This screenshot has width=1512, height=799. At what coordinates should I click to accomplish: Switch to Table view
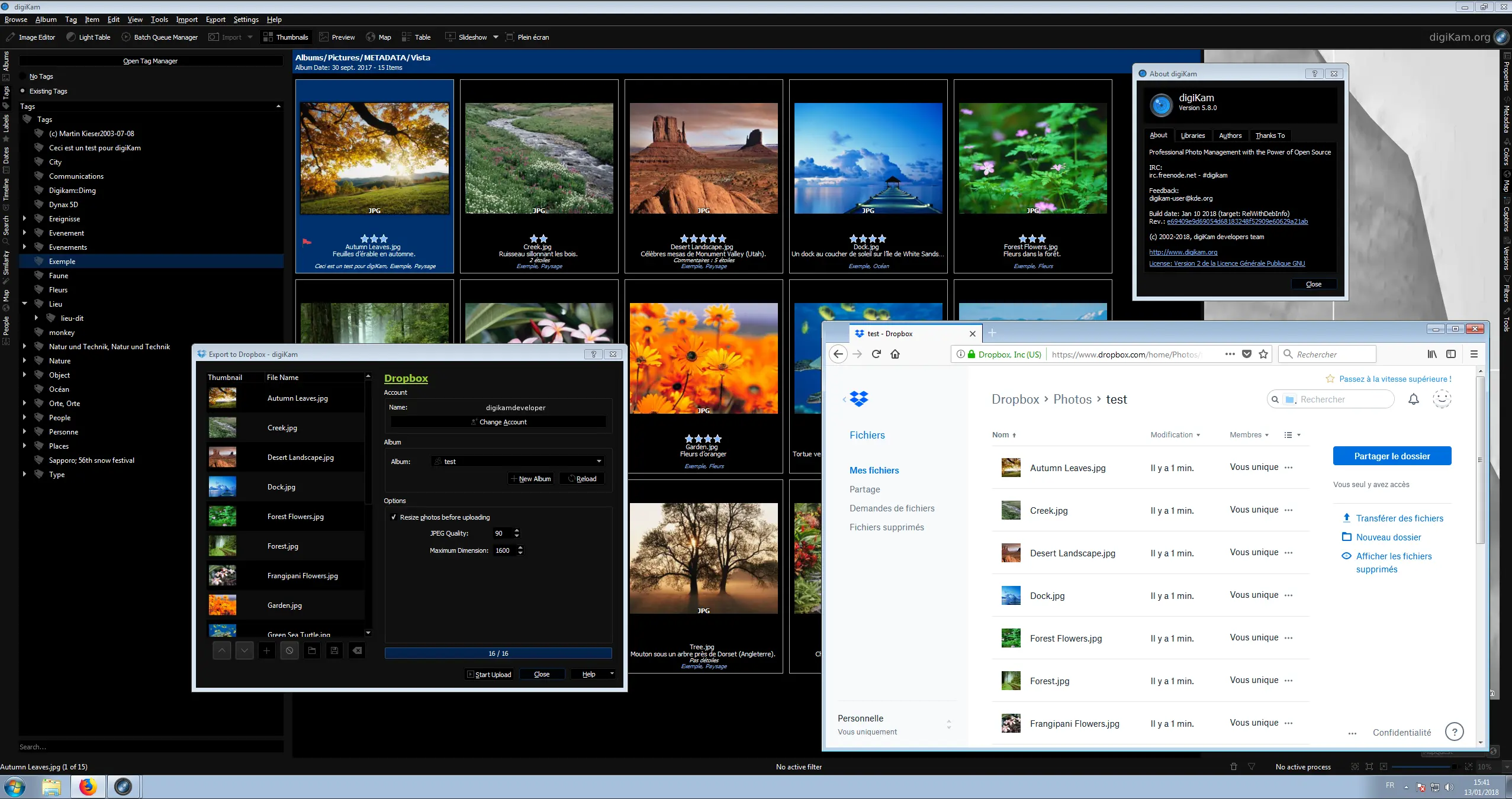416,37
